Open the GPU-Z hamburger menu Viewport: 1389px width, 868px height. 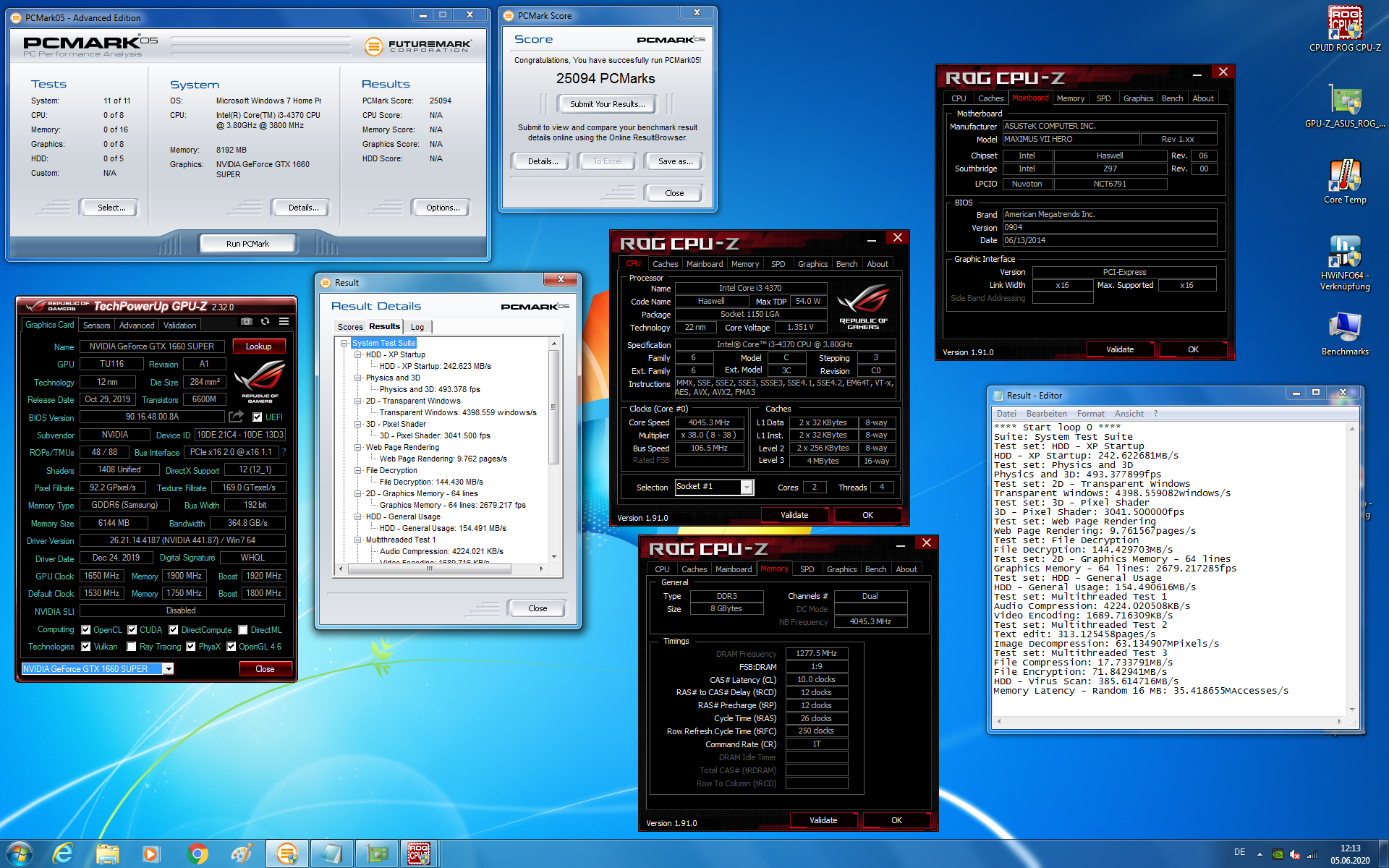coord(284,322)
